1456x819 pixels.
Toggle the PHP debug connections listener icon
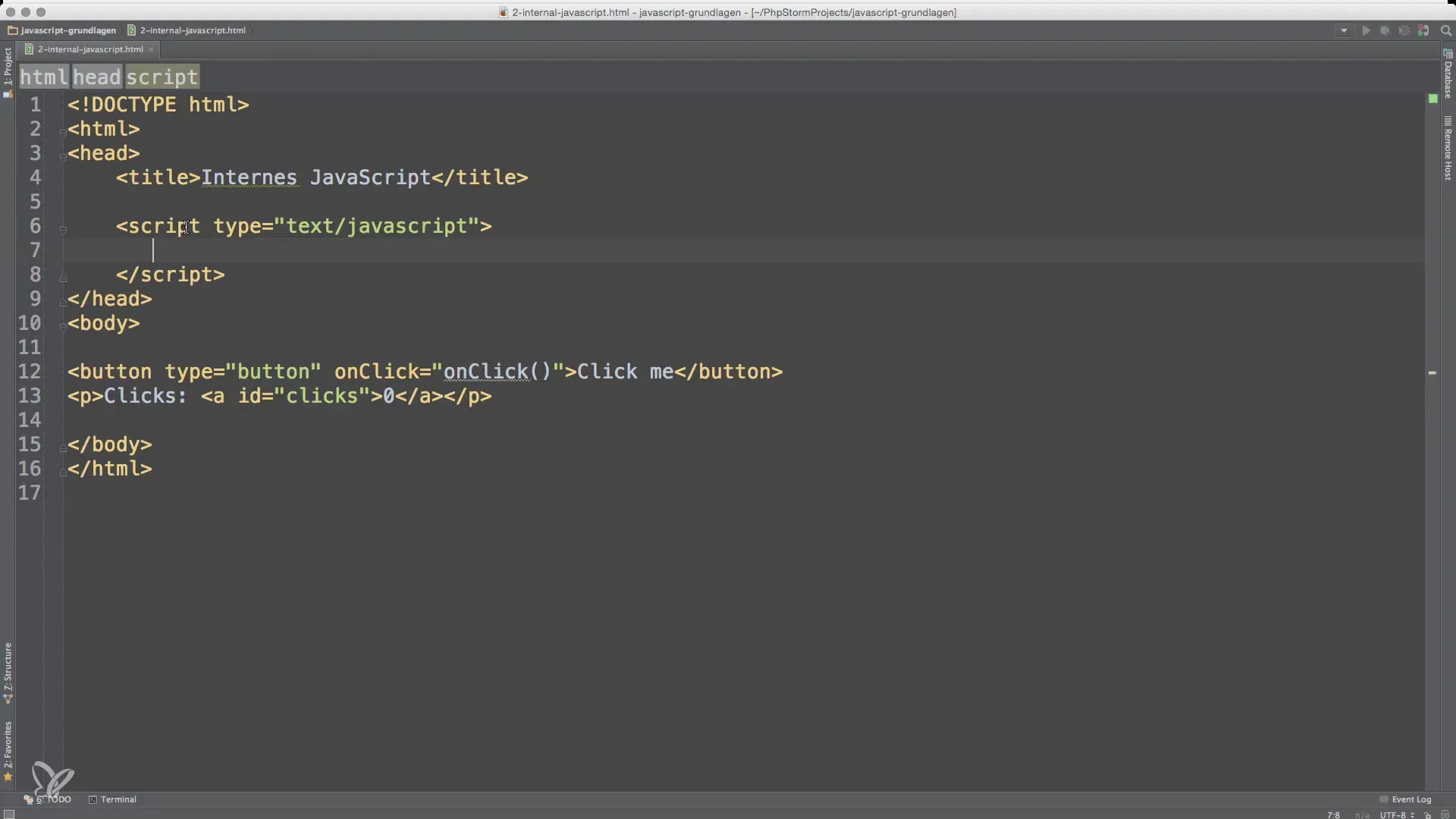[x=1423, y=31]
